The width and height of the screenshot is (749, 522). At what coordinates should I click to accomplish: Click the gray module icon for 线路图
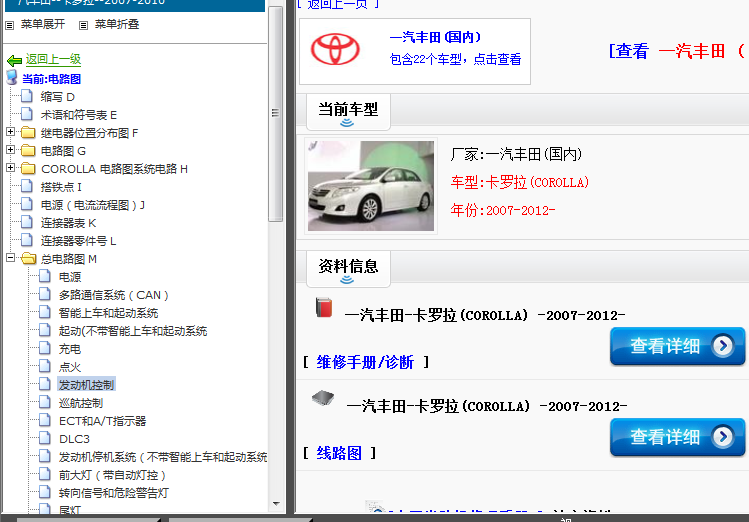tap(323, 397)
